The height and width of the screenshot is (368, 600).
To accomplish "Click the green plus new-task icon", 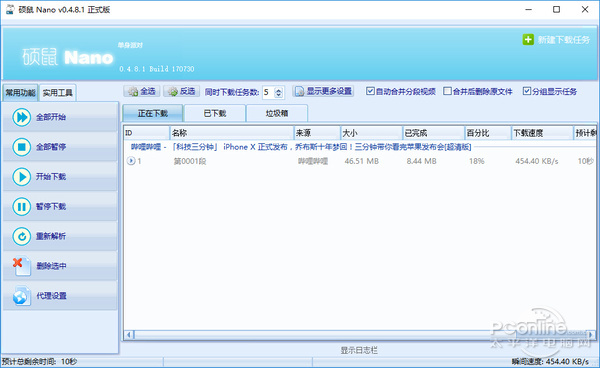I will tap(528, 39).
